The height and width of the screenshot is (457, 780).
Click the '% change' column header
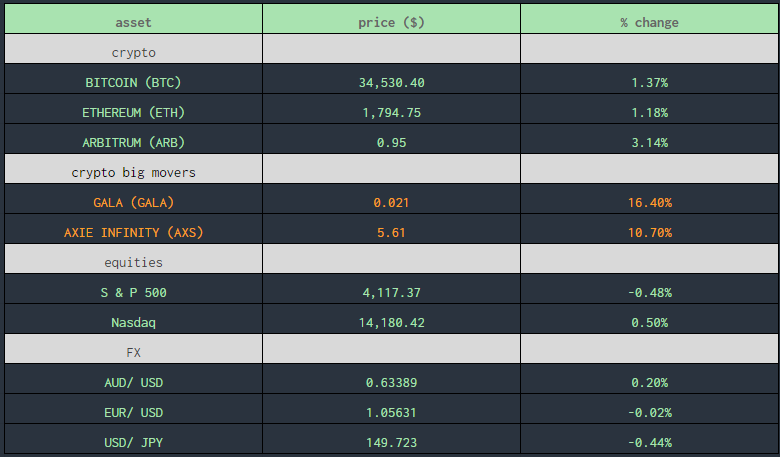click(650, 19)
